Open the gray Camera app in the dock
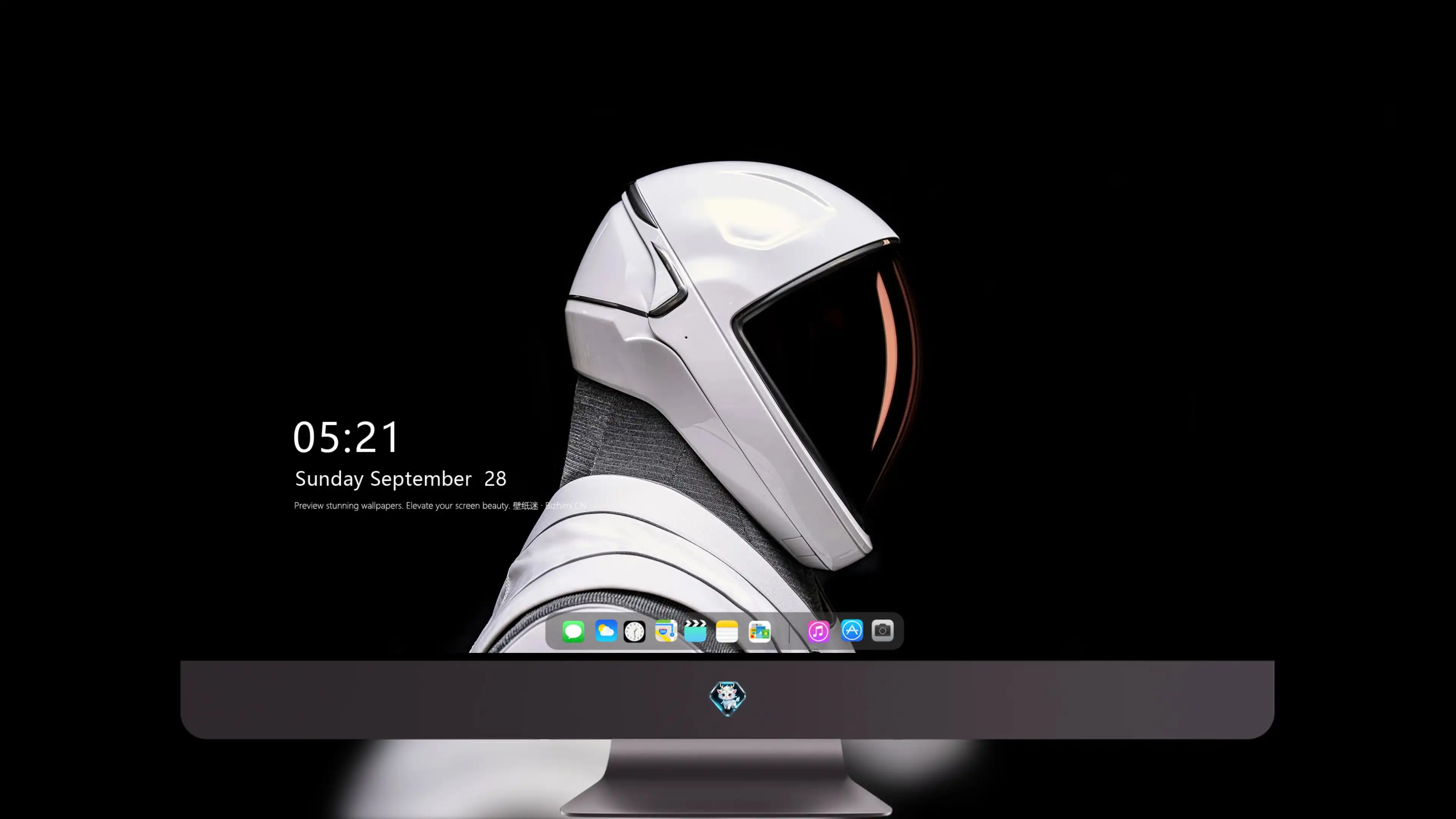 click(882, 630)
